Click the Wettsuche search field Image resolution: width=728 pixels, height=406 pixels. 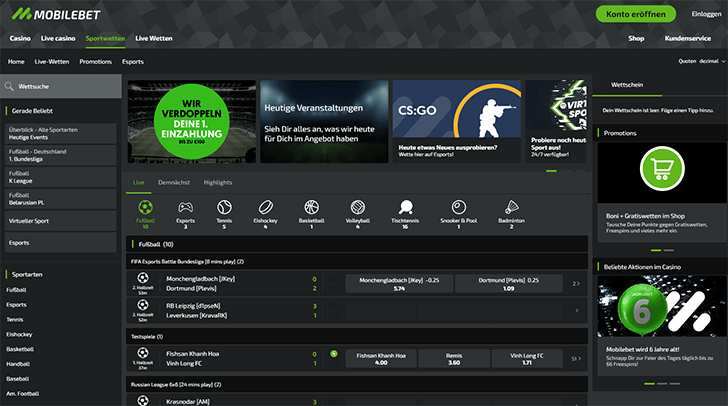61,86
